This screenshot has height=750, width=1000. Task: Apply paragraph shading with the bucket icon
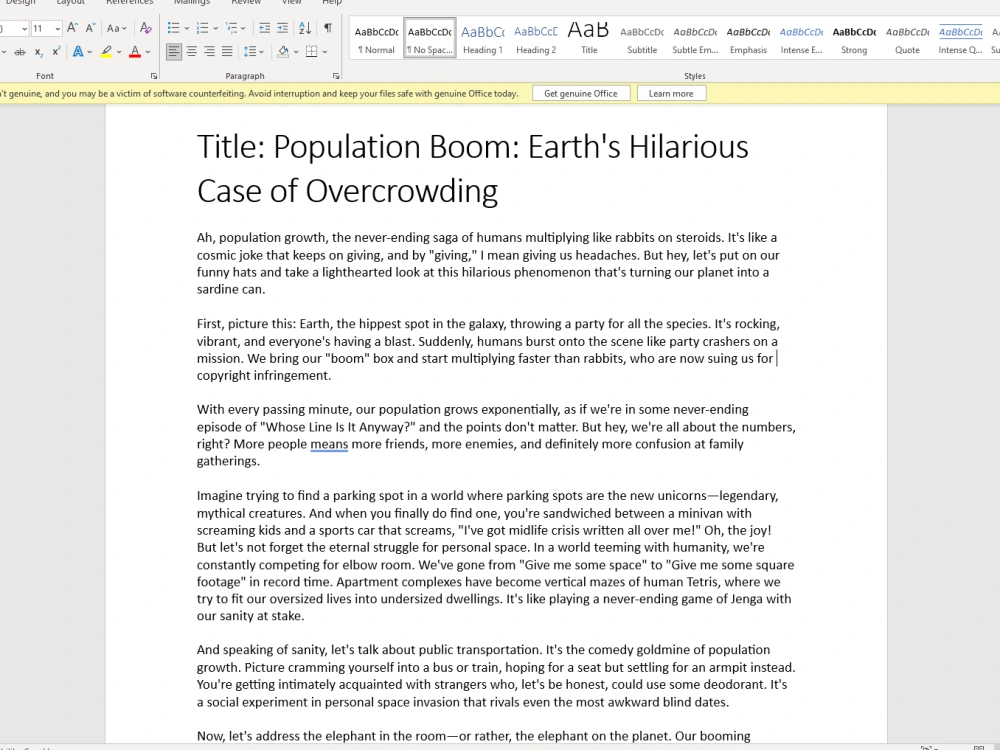(x=283, y=52)
